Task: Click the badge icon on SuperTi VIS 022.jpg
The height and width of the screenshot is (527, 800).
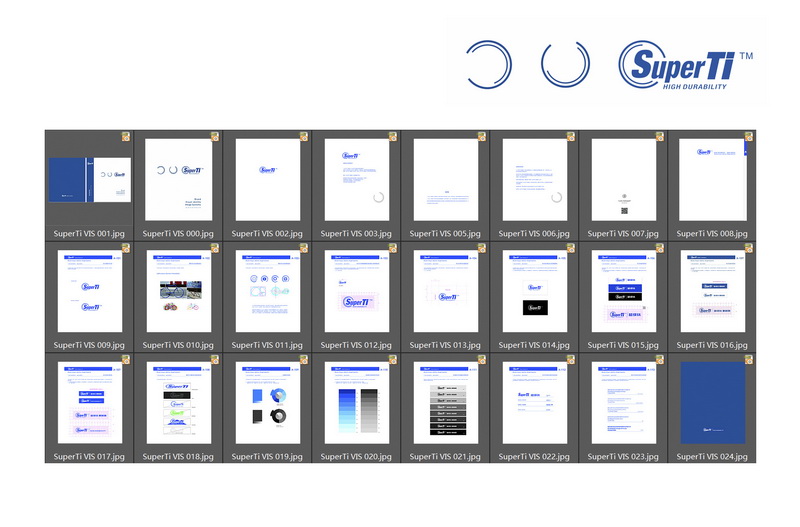Action: (571, 360)
